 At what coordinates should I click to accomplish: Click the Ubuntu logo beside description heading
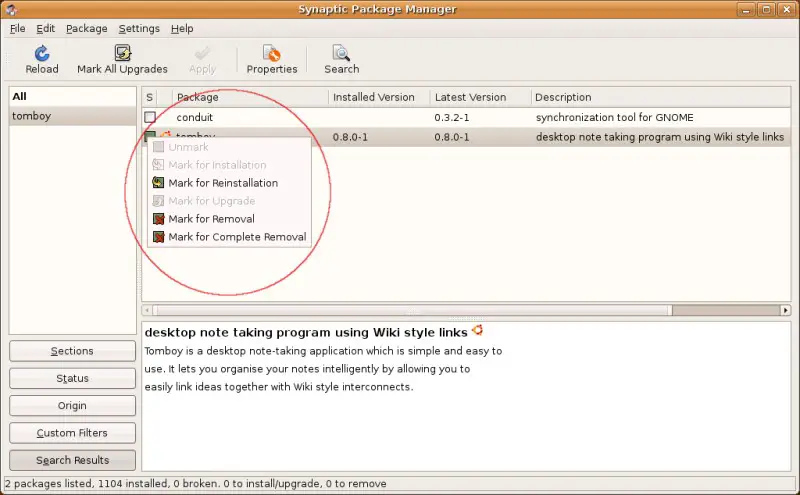478,330
